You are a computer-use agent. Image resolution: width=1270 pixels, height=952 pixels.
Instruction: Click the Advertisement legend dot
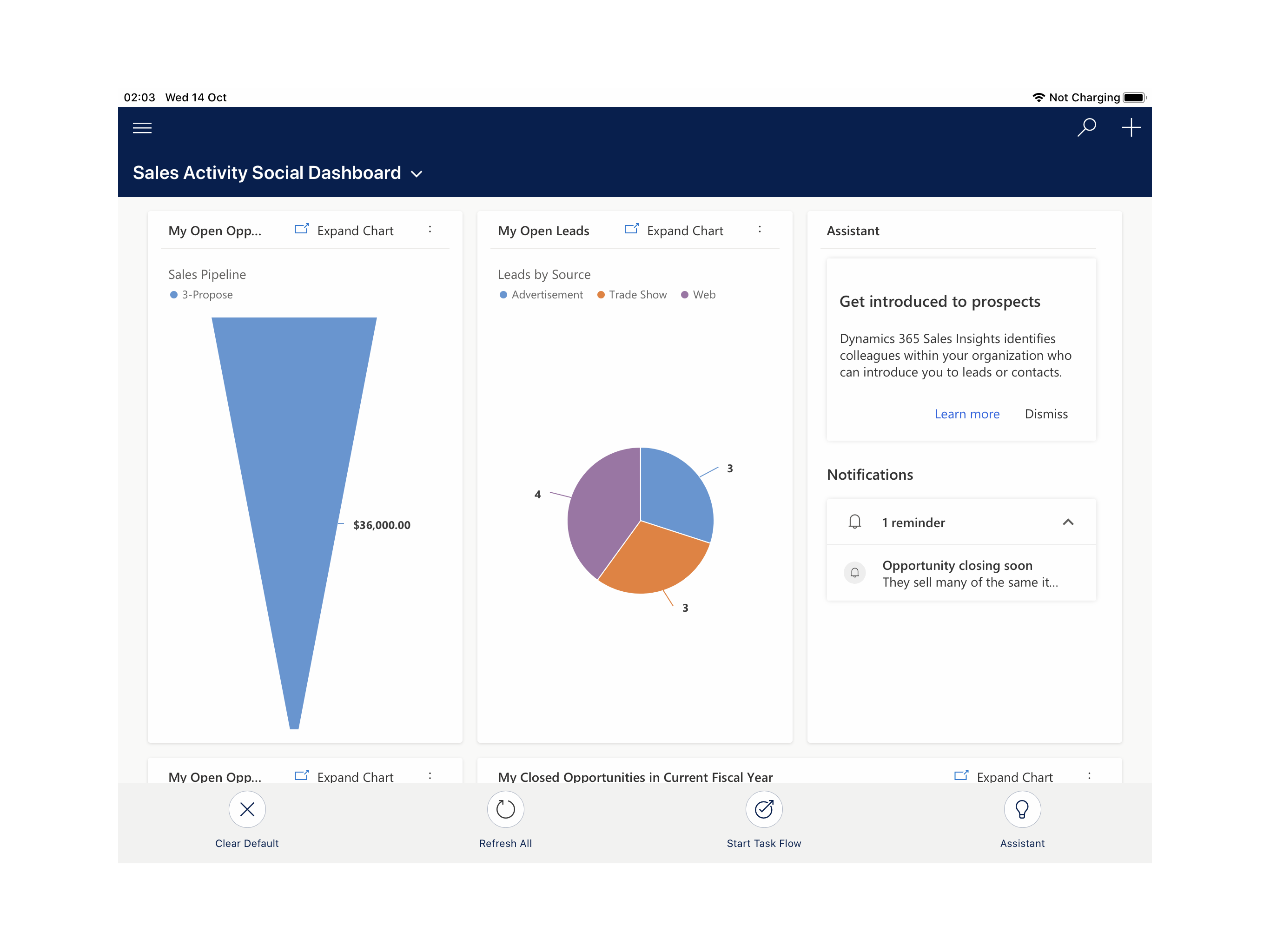(503, 295)
